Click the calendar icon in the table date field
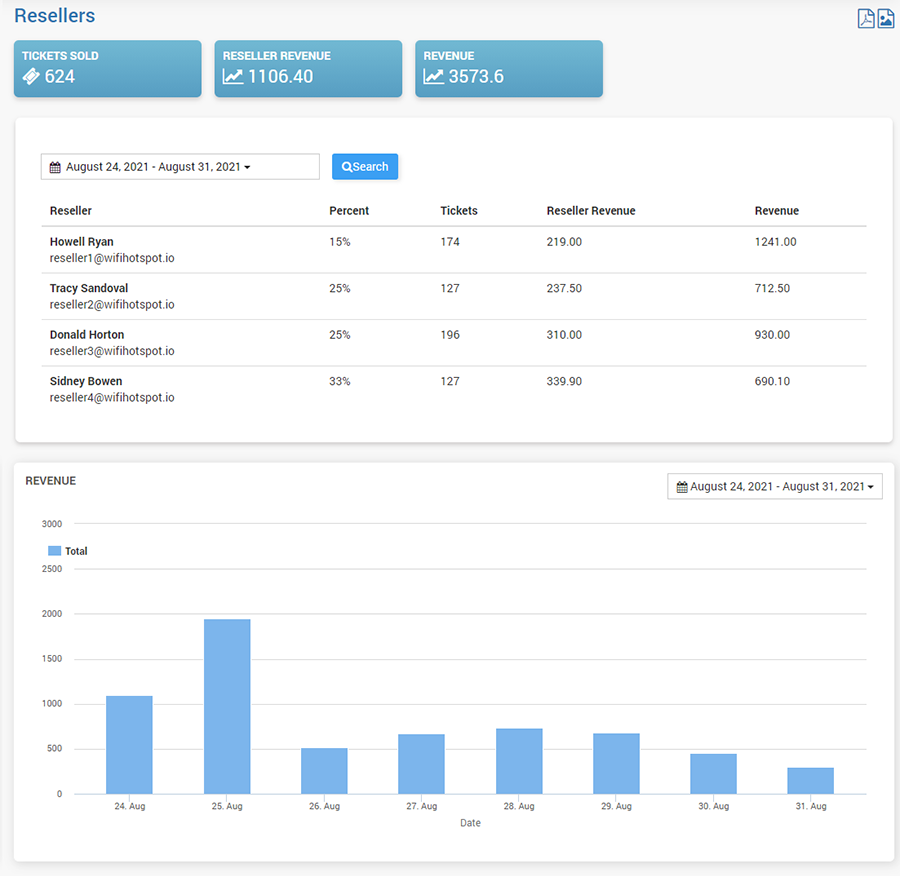This screenshot has width=900, height=876. 56,167
